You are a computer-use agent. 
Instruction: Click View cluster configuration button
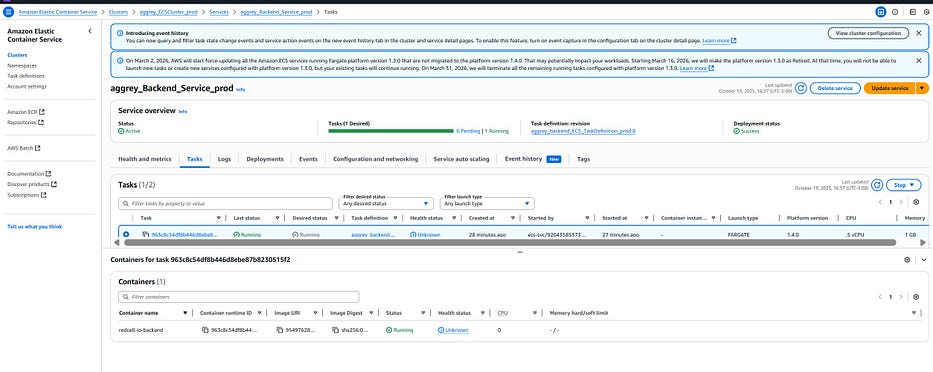point(868,33)
